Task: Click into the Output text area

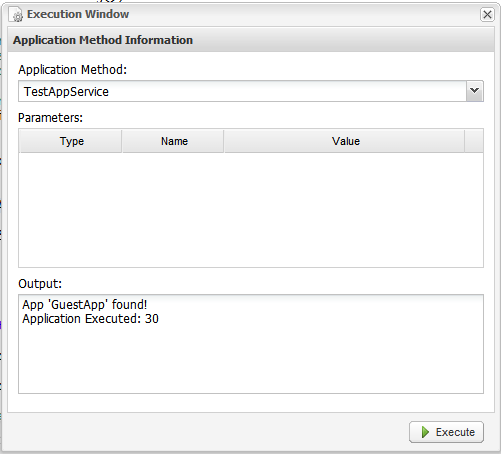Action: [251, 344]
